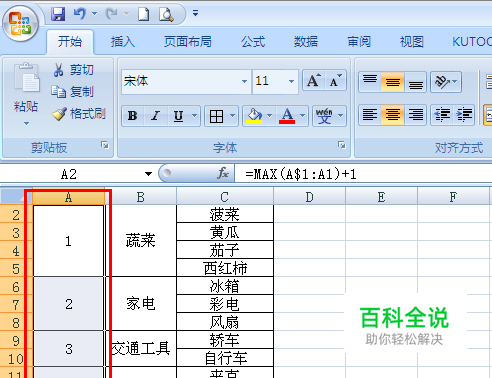Open the 宋体 font name dropdown

[x=244, y=81]
